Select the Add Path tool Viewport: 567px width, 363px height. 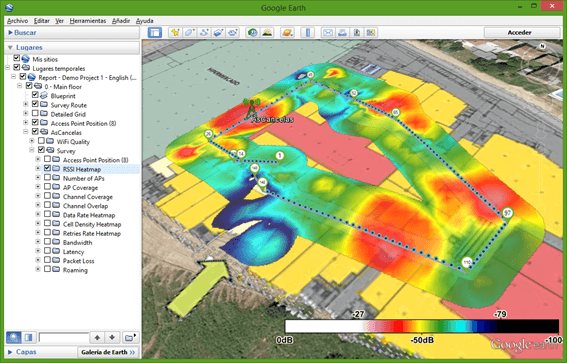(204, 33)
